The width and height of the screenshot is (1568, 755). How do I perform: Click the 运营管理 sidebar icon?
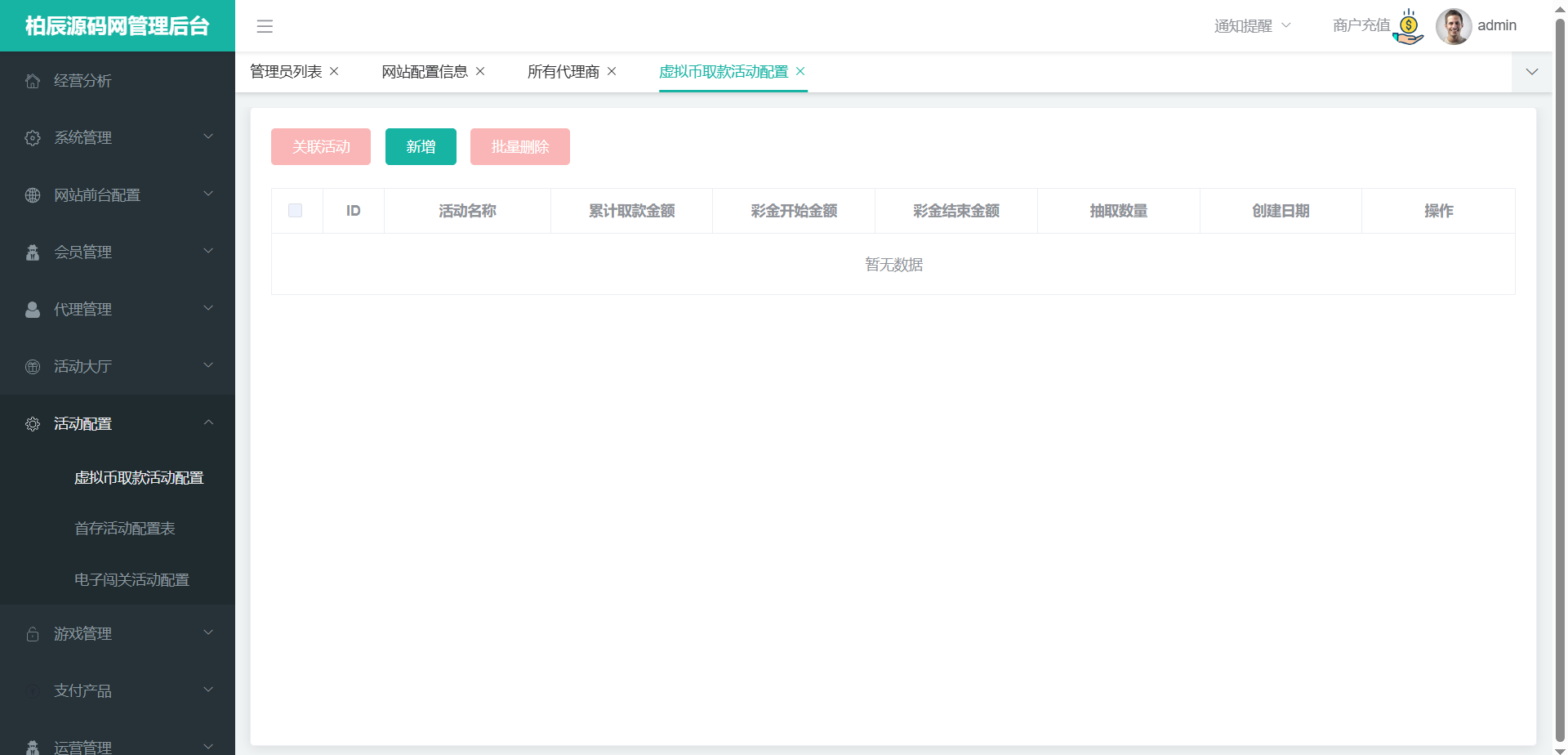coord(33,747)
